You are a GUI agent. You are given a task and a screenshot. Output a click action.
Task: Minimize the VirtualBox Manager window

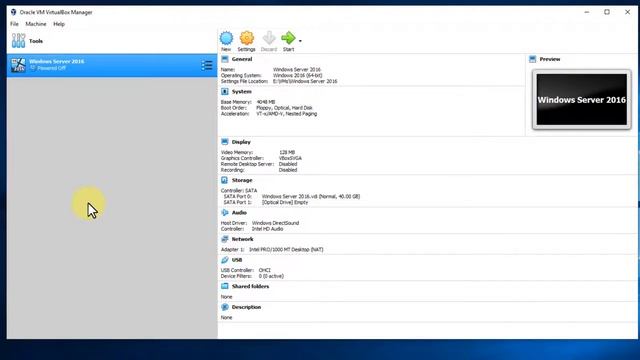(x=587, y=12)
